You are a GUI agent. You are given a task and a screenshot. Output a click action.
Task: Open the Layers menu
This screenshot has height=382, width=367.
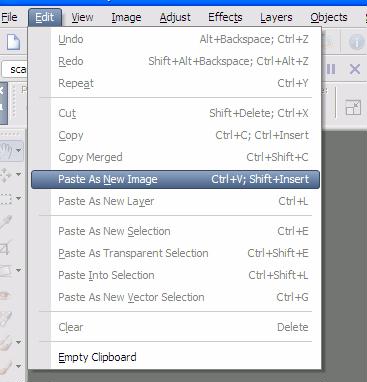click(x=276, y=17)
